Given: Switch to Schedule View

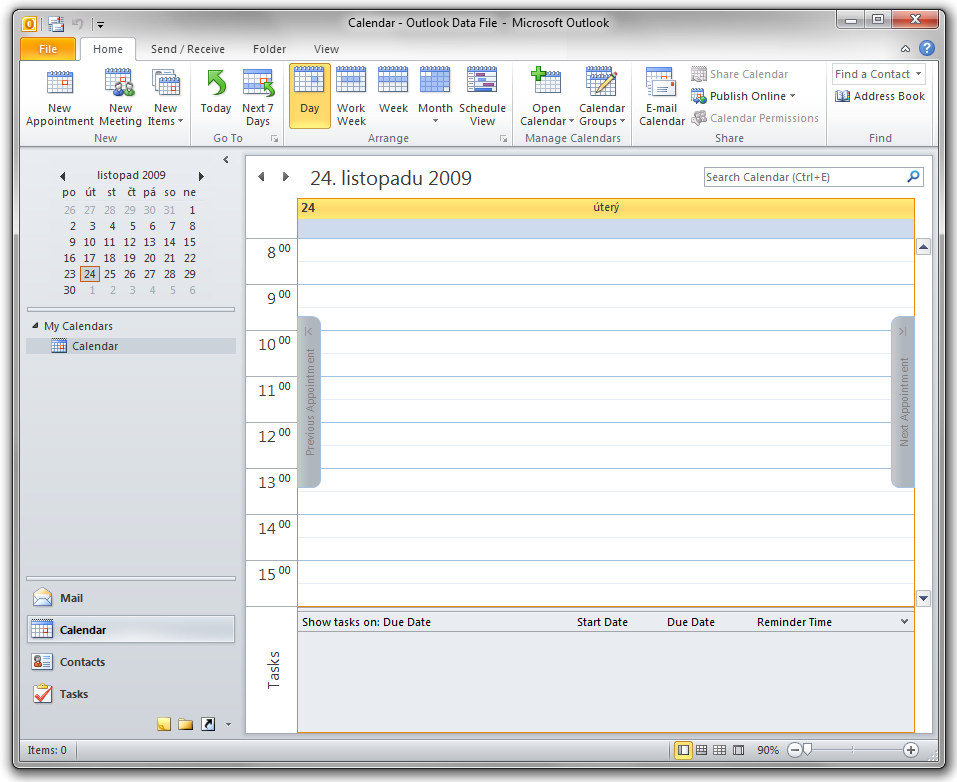Looking at the screenshot, I should [x=482, y=96].
